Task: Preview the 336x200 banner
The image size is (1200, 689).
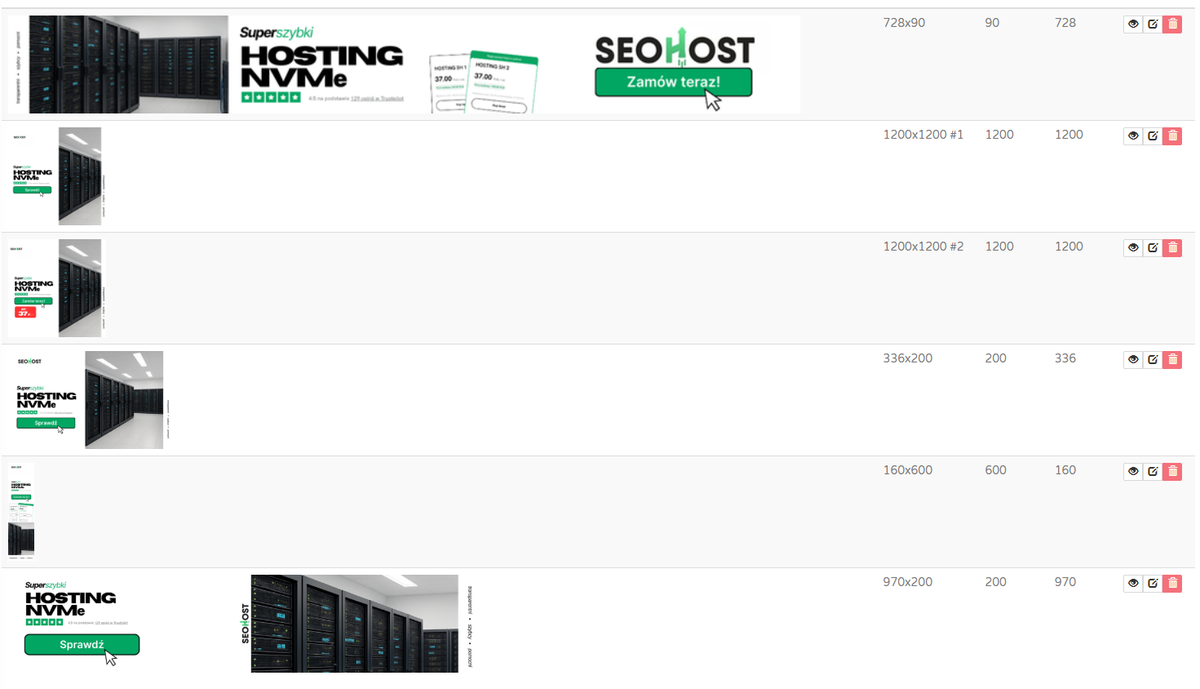Action: tap(1133, 359)
